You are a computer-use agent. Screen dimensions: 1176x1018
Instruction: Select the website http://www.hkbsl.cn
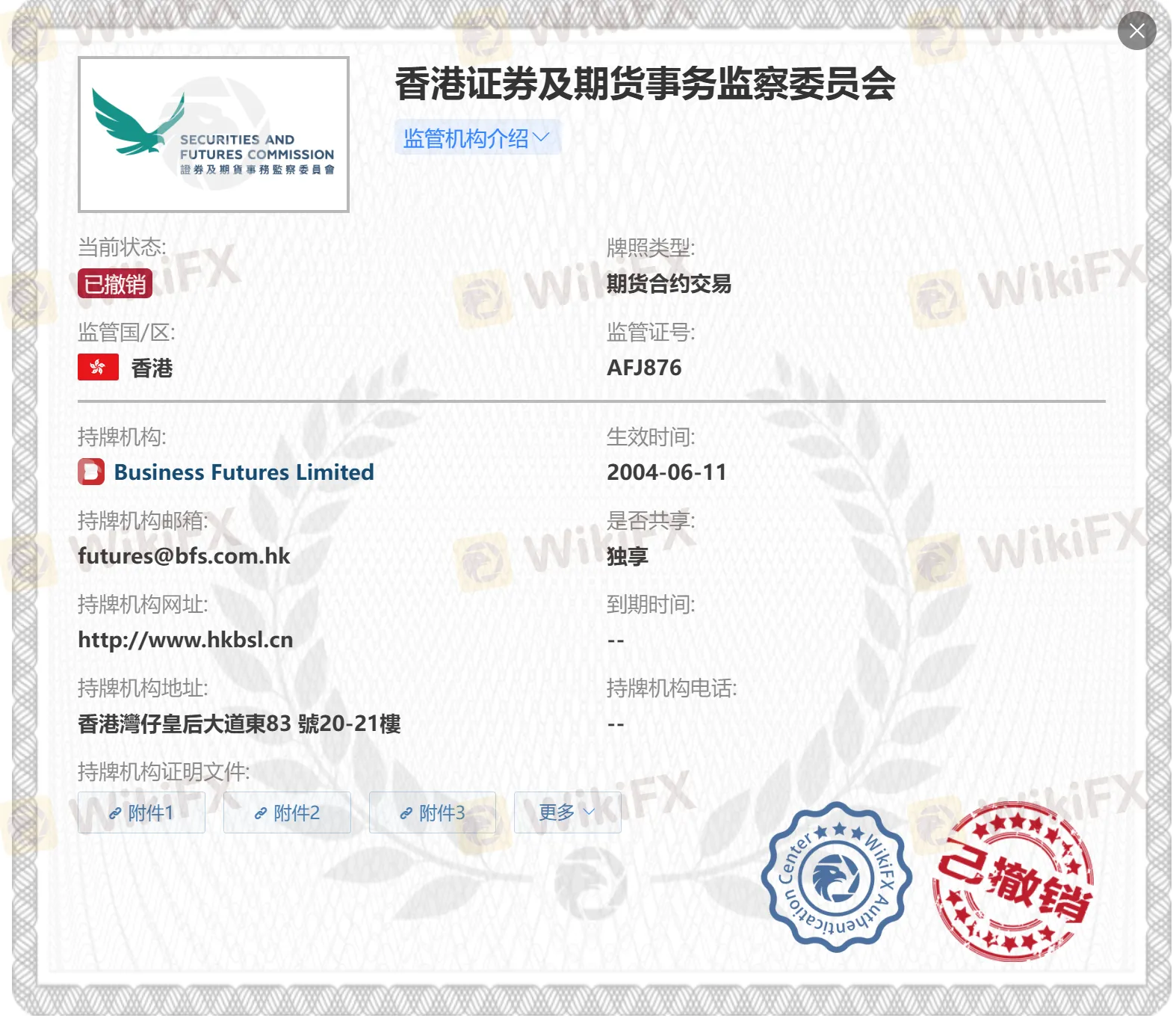click(185, 640)
